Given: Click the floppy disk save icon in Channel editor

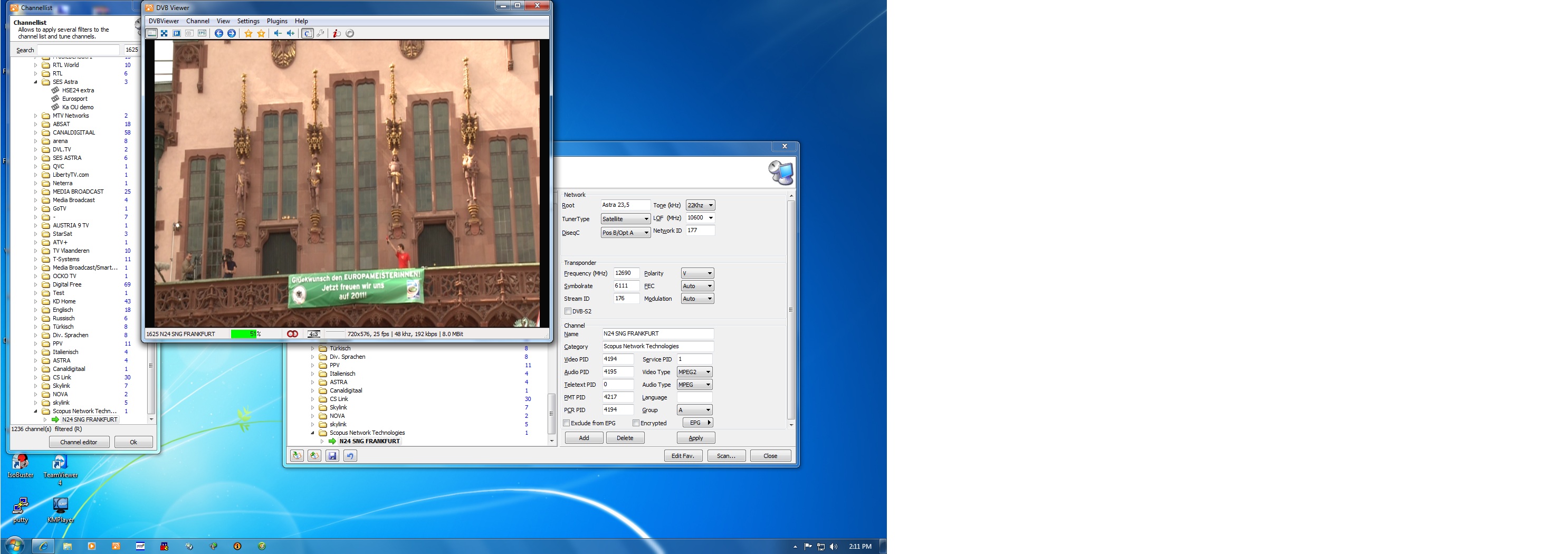Looking at the screenshot, I should click(332, 456).
